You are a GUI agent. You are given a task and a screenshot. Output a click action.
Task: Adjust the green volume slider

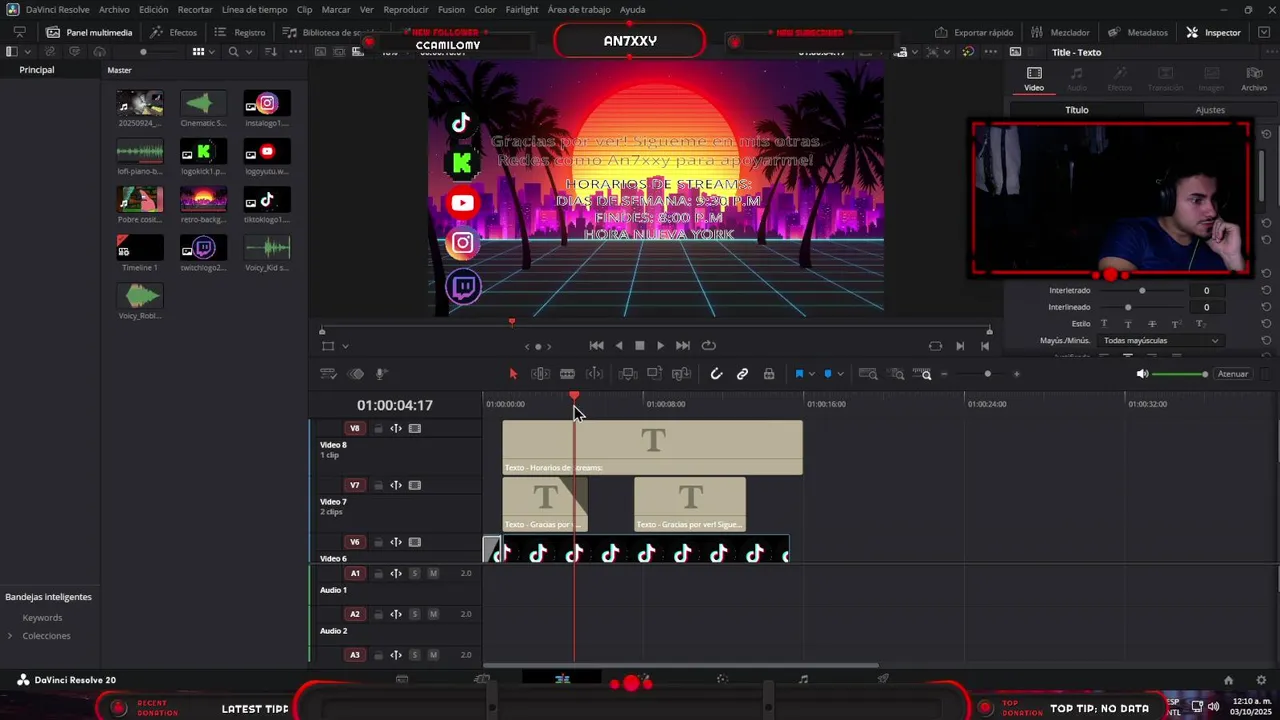(1180, 374)
